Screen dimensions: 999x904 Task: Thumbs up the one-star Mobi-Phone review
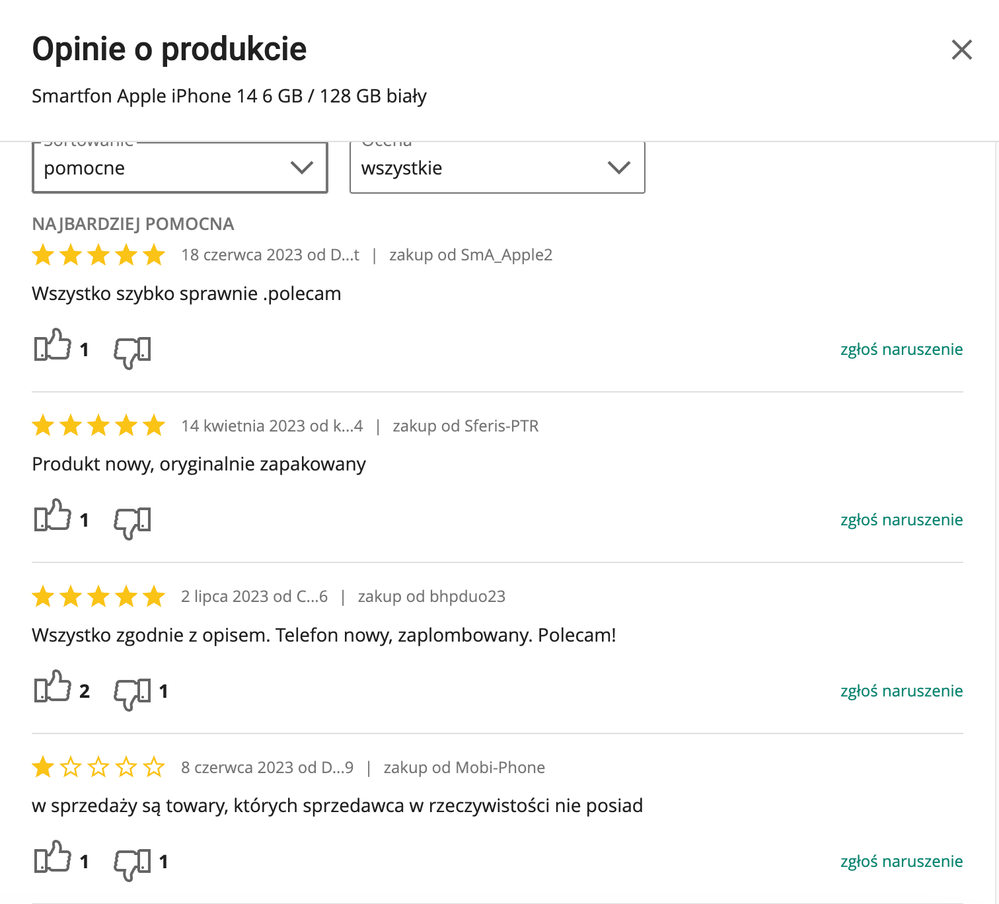[52, 857]
